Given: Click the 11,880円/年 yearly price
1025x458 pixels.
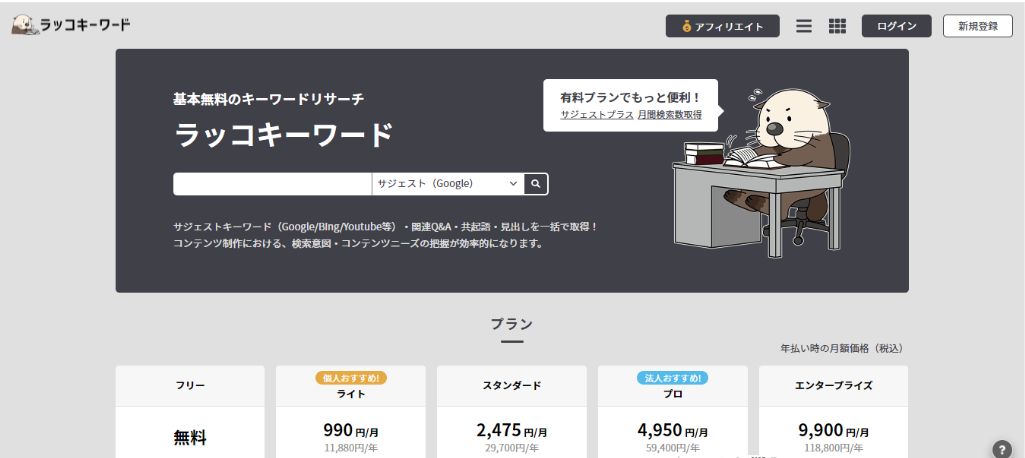Looking at the screenshot, I should point(351,448).
